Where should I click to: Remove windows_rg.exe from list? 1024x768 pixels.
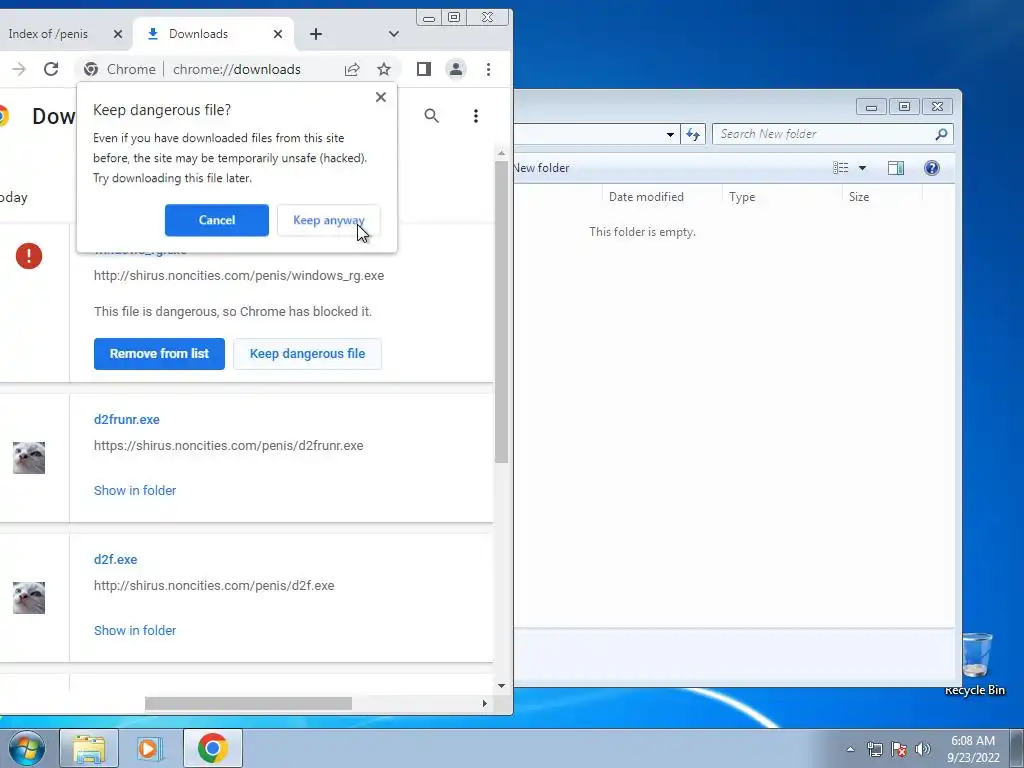coord(159,354)
